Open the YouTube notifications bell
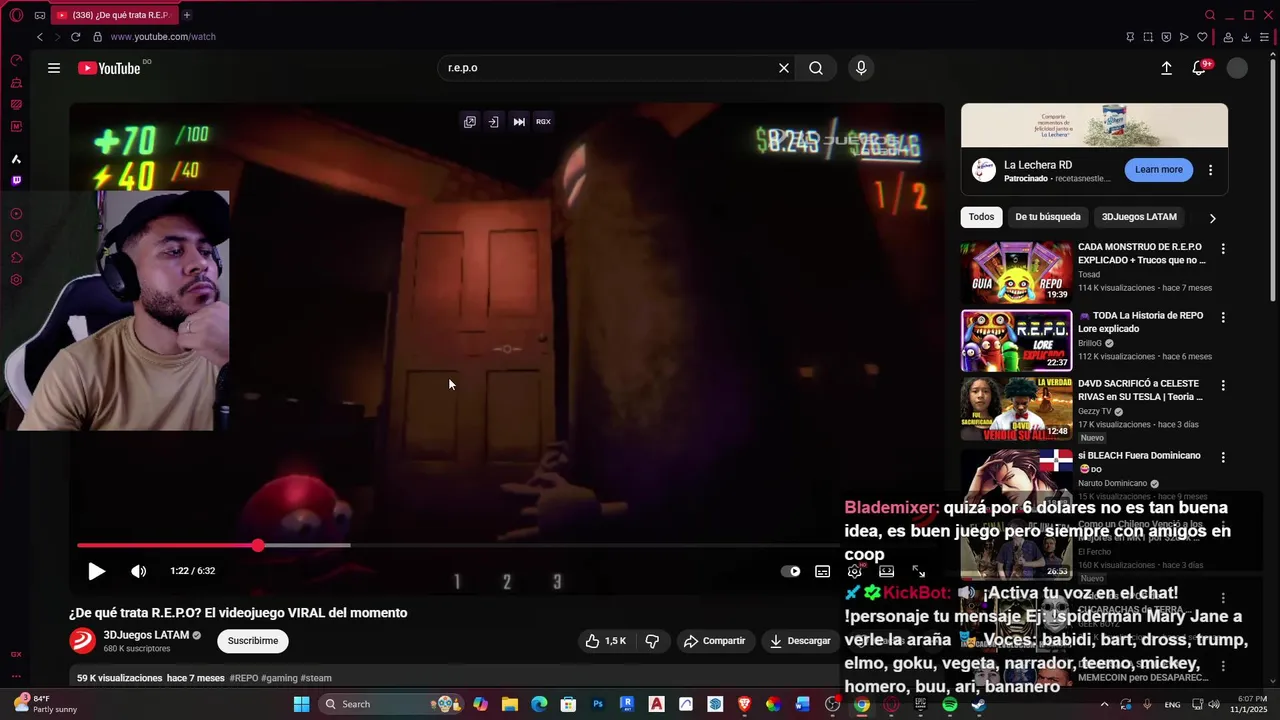Image resolution: width=1280 pixels, height=720 pixels. [x=1199, y=68]
